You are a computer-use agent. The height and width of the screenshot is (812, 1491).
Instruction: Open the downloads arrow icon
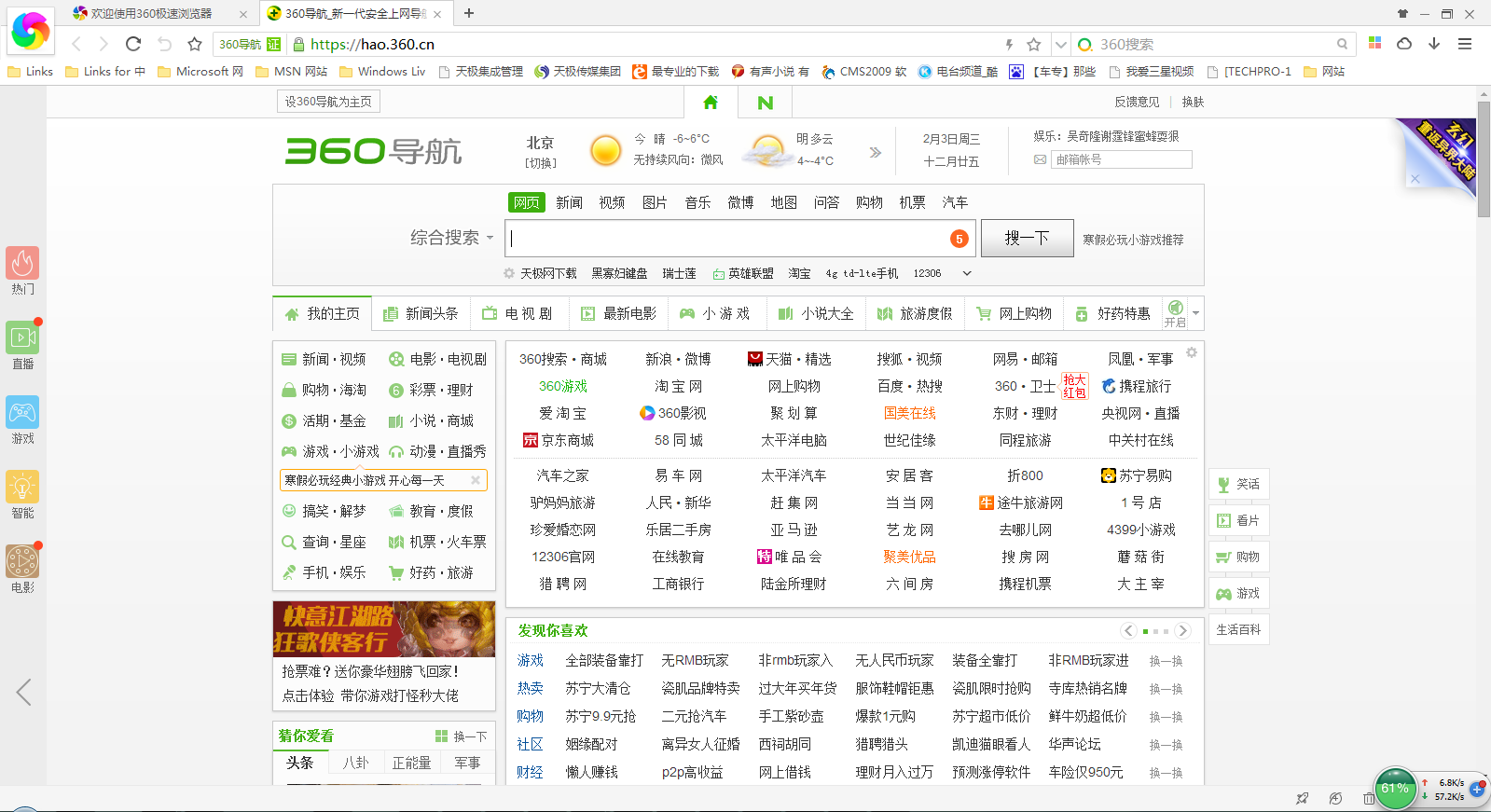(x=1434, y=43)
